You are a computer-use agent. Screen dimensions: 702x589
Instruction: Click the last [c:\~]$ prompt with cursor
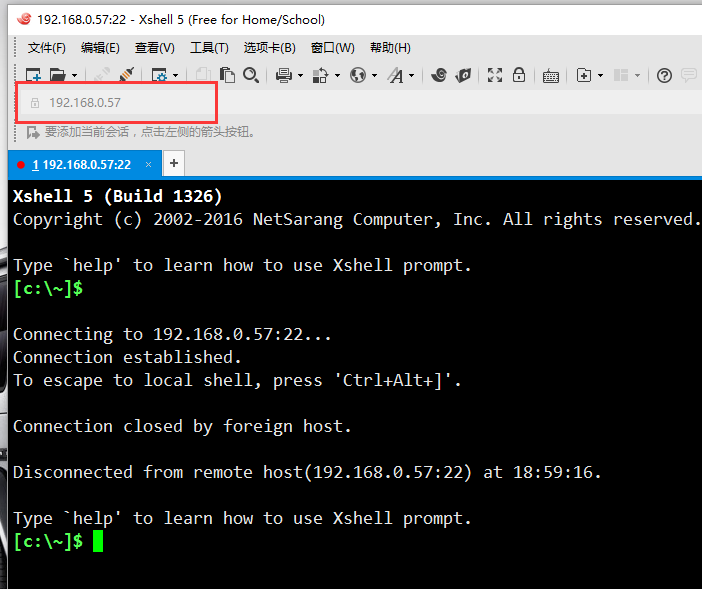(58, 541)
